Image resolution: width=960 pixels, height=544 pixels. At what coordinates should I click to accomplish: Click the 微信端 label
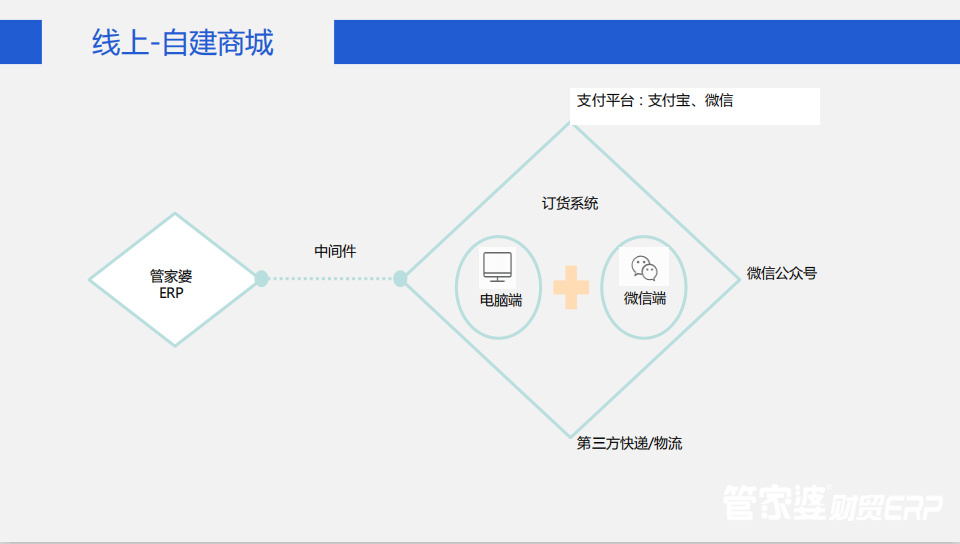point(645,298)
